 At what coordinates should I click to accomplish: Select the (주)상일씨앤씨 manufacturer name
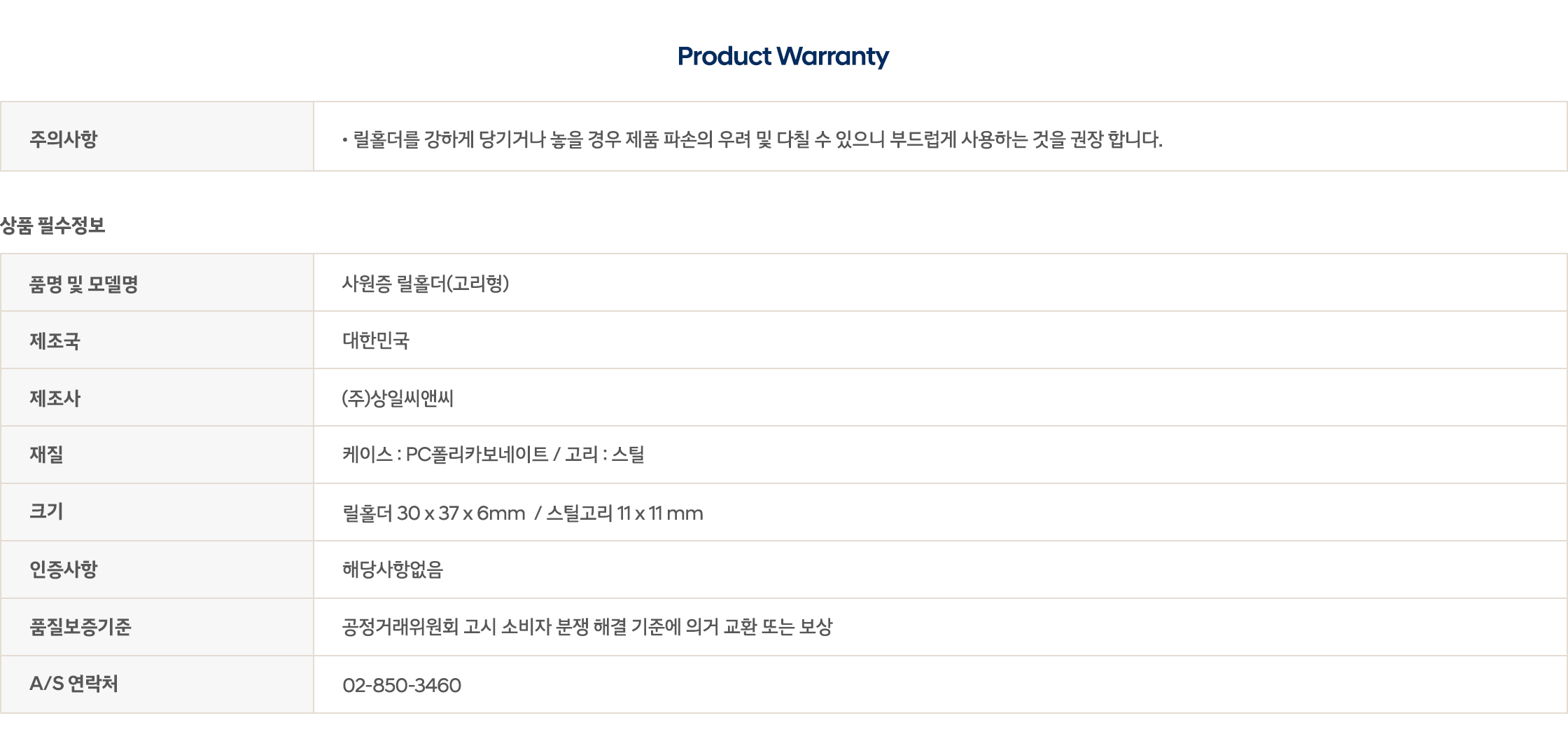[x=398, y=399]
